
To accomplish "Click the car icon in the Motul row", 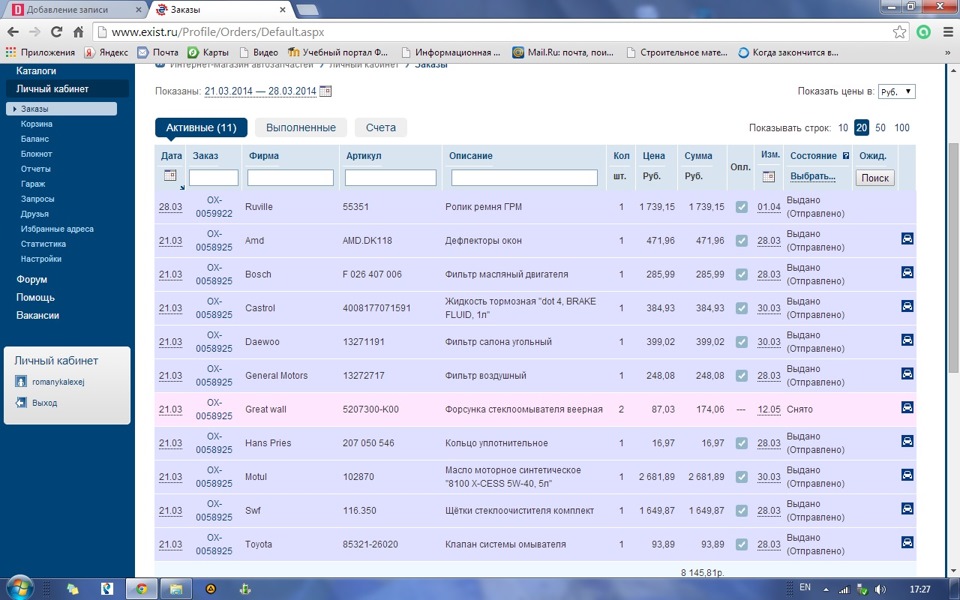I will point(907,475).
